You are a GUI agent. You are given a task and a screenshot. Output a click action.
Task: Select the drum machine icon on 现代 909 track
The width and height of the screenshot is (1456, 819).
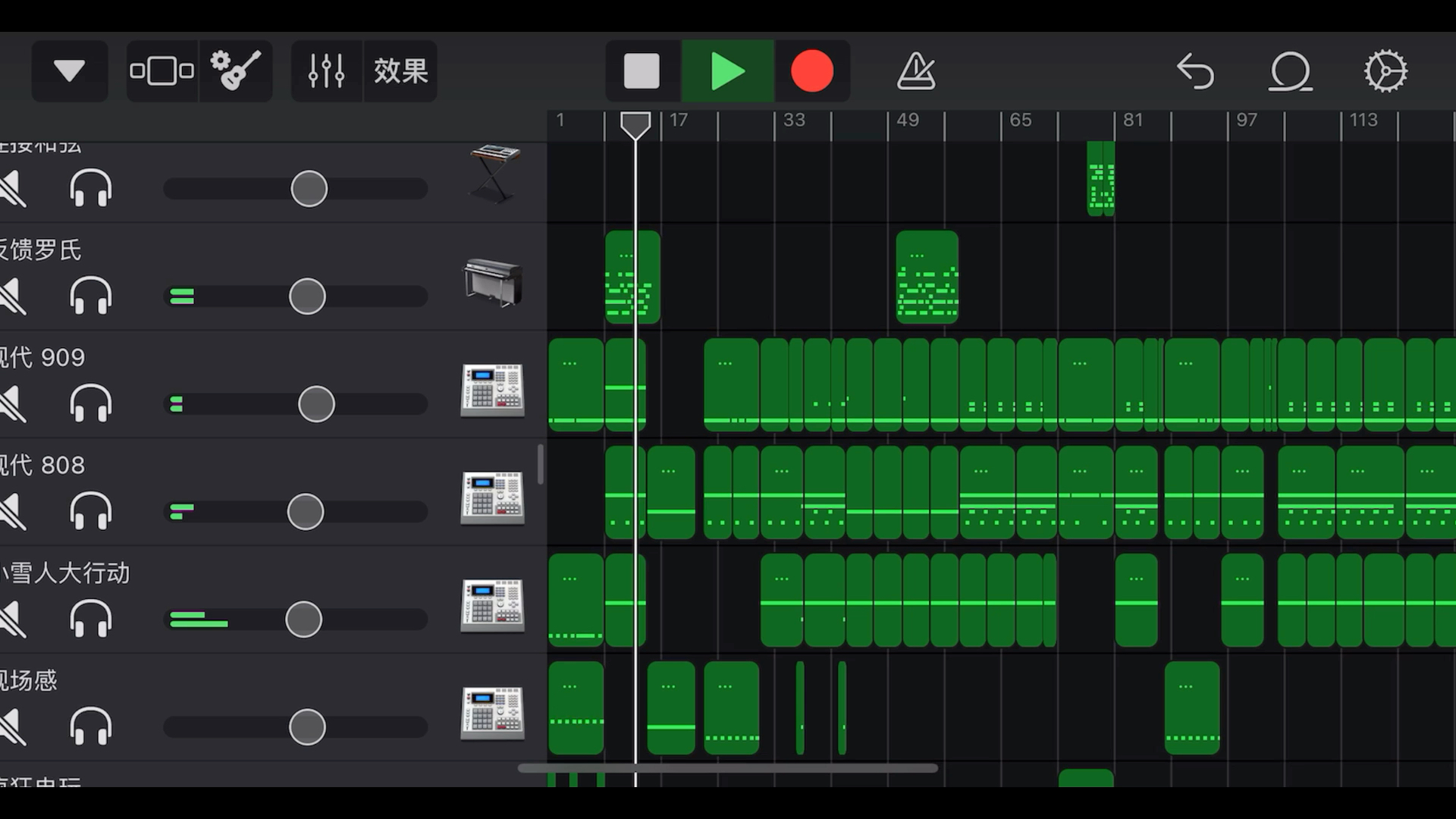coord(493,390)
